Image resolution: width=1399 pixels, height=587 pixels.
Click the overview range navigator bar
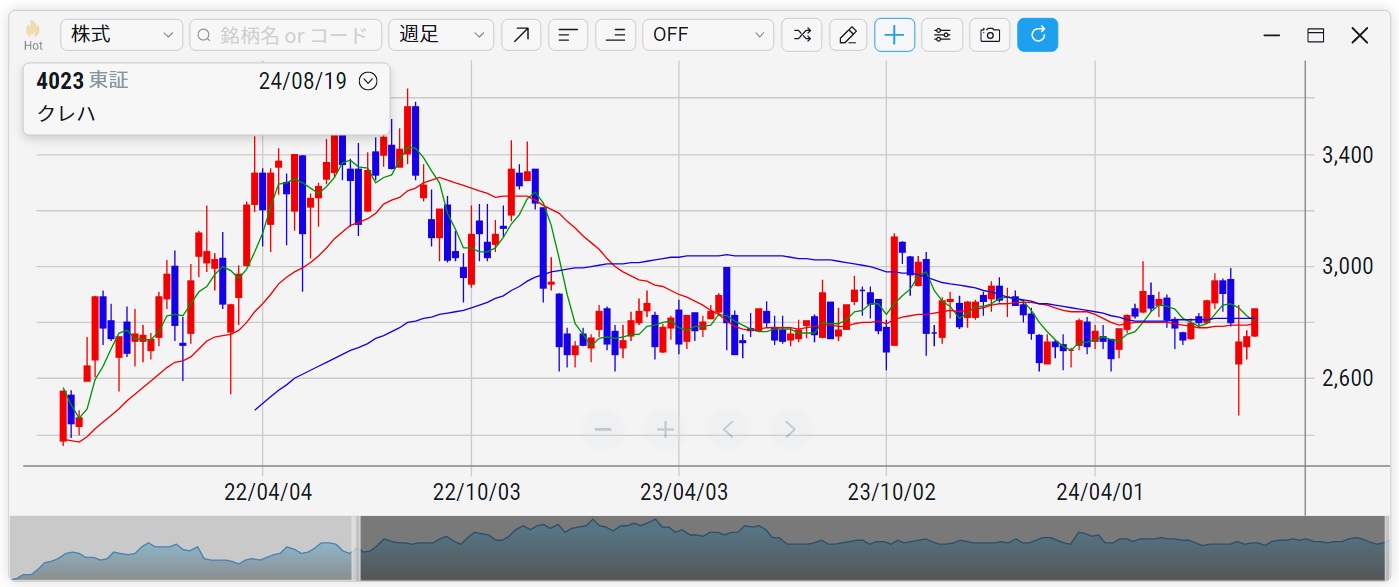tap(870, 547)
